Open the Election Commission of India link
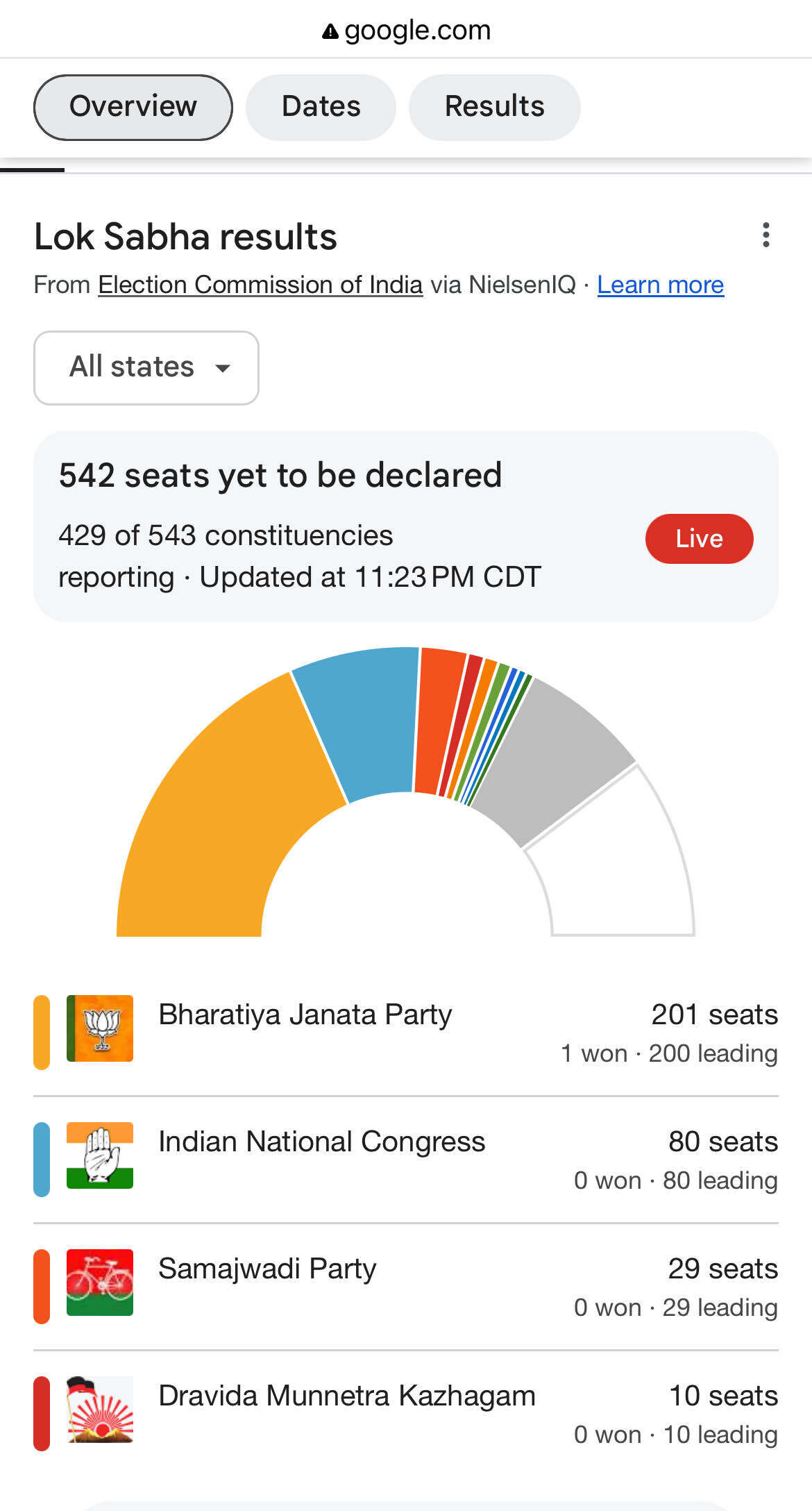 260,285
